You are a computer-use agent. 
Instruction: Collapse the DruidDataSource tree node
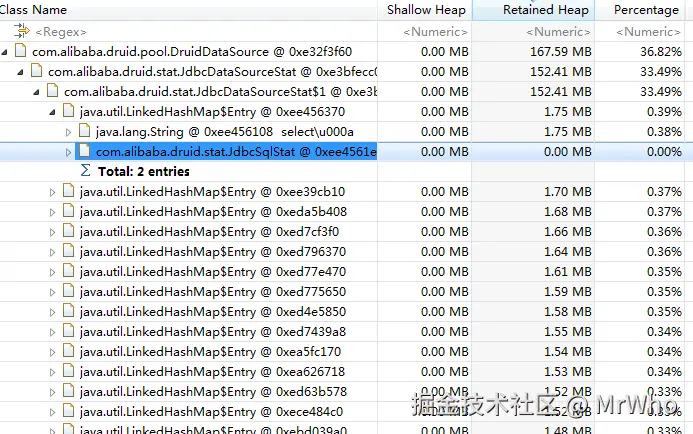click(4, 52)
